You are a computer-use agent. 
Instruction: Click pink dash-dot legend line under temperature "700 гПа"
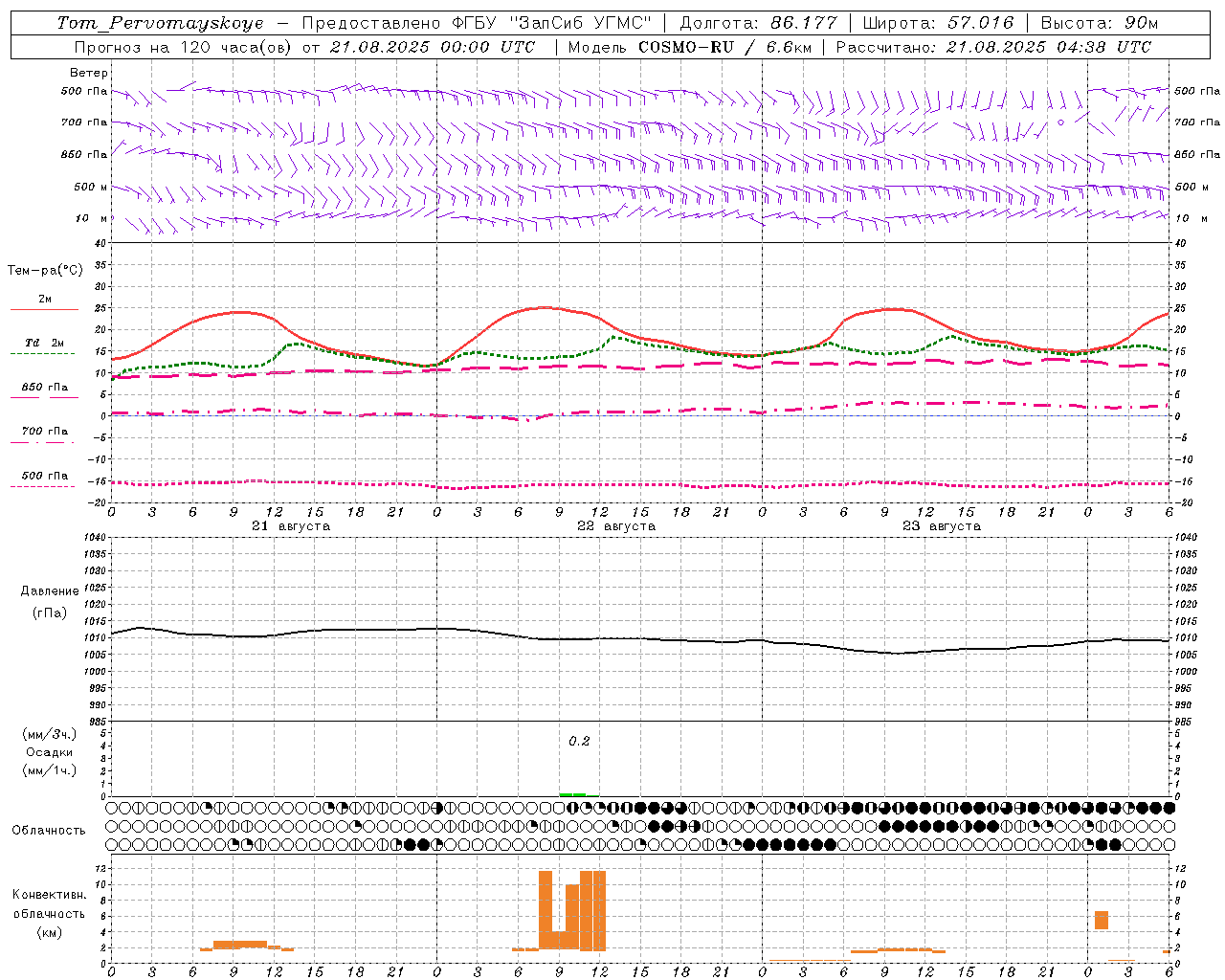pyautogui.click(x=42, y=442)
